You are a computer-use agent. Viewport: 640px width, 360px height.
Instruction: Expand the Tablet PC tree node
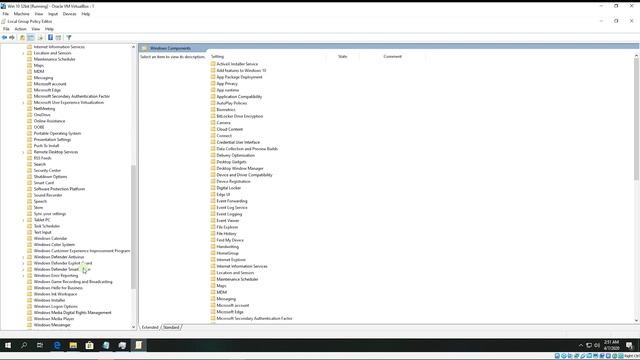click(x=23, y=220)
